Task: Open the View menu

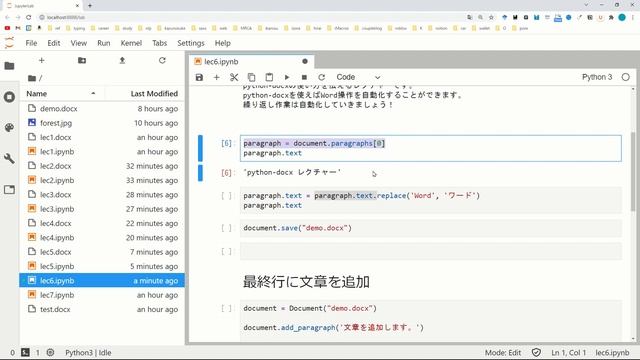Action: [x=78, y=43]
